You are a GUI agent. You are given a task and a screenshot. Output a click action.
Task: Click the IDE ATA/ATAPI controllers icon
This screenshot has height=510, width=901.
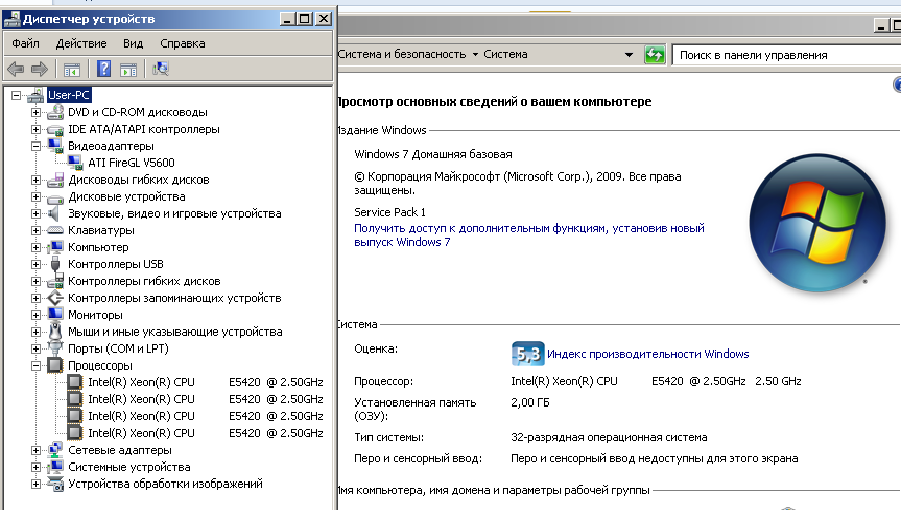55,129
